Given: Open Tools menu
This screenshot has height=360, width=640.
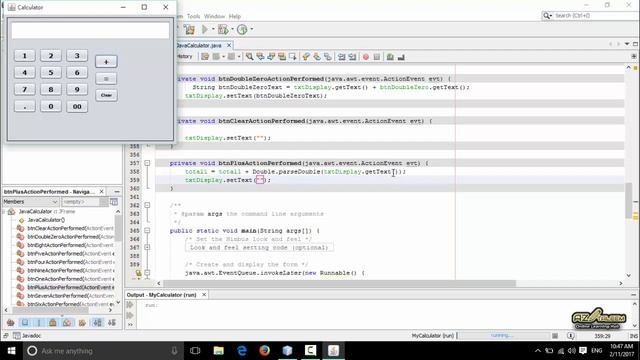Looking at the screenshot, I should click(x=193, y=16).
